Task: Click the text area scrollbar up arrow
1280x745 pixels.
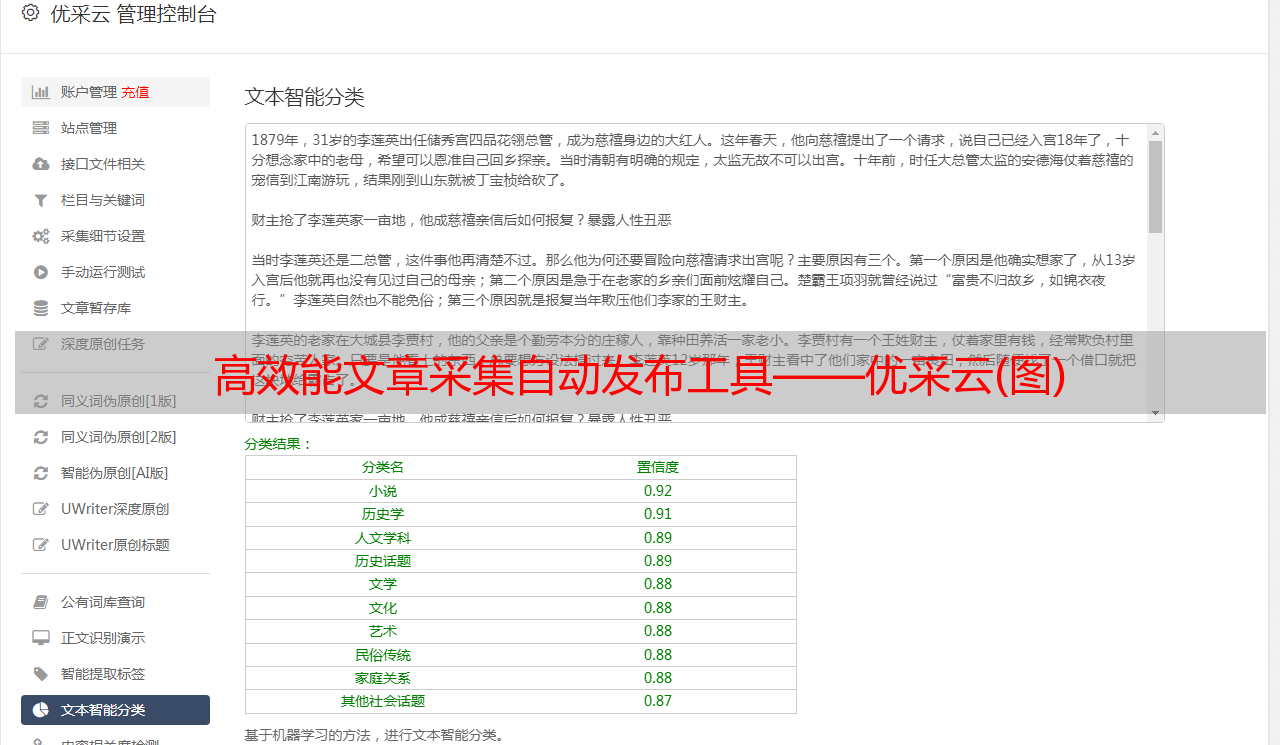Action: point(1155,132)
